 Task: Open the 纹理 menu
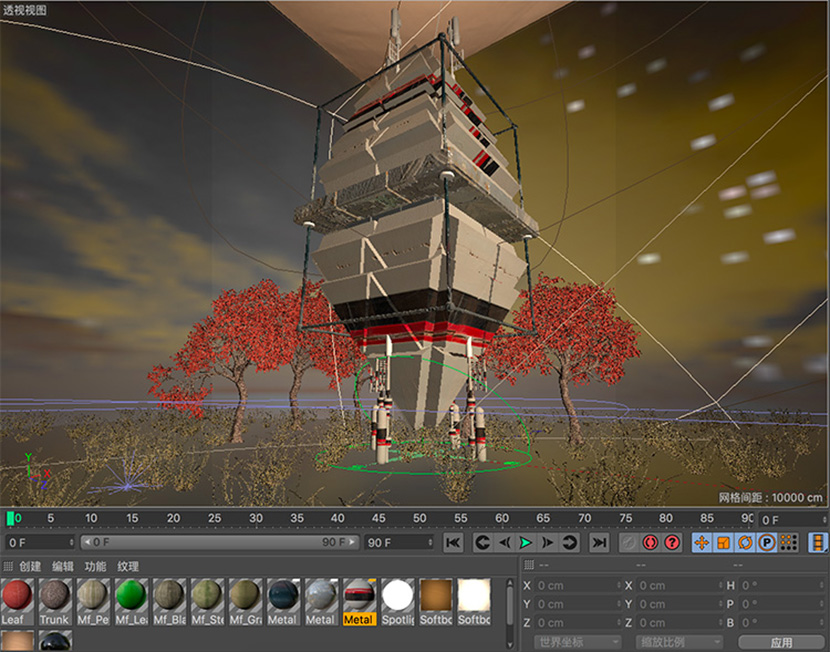[x=128, y=566]
